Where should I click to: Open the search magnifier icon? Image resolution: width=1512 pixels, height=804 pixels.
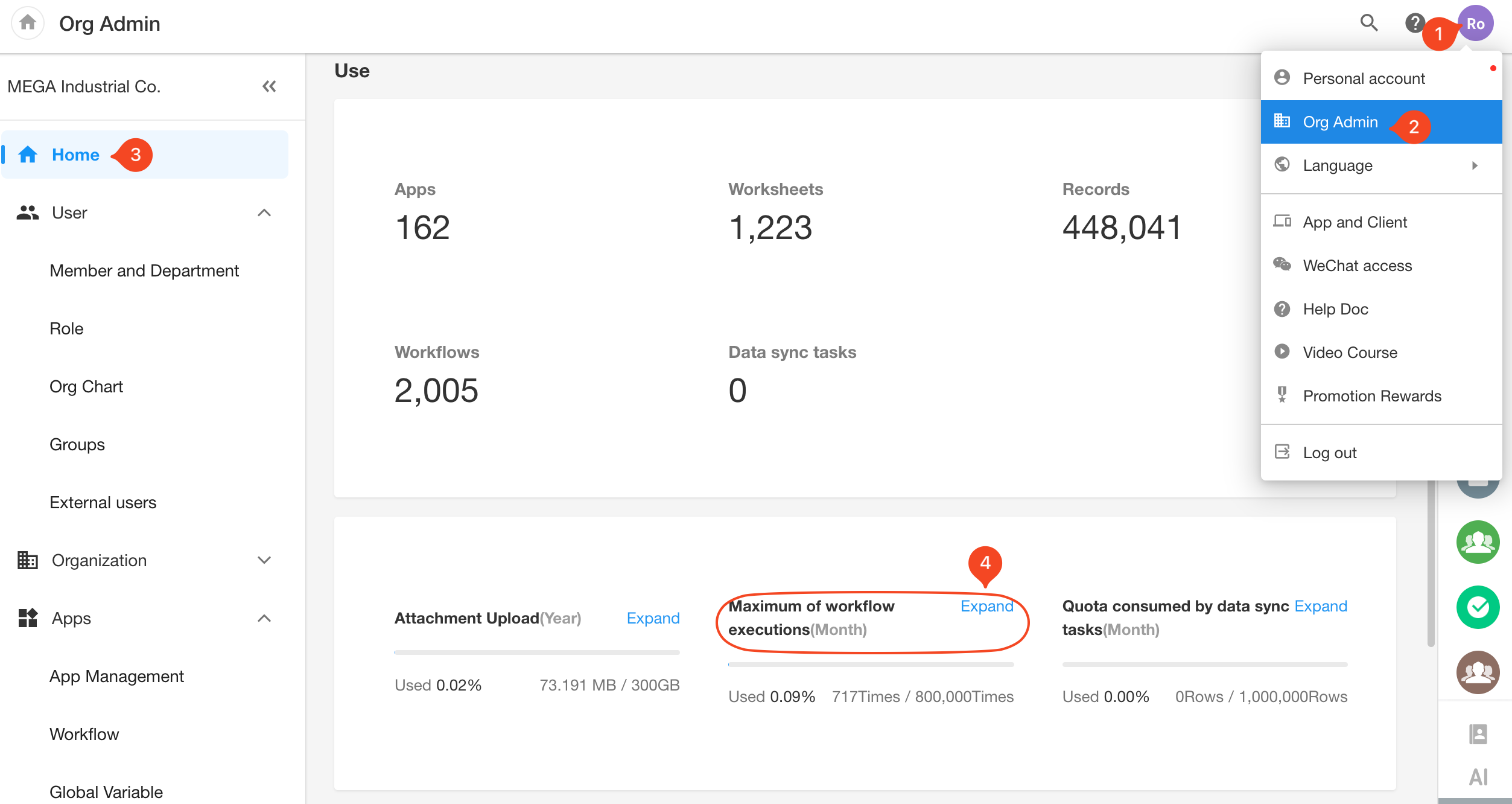tap(1369, 24)
